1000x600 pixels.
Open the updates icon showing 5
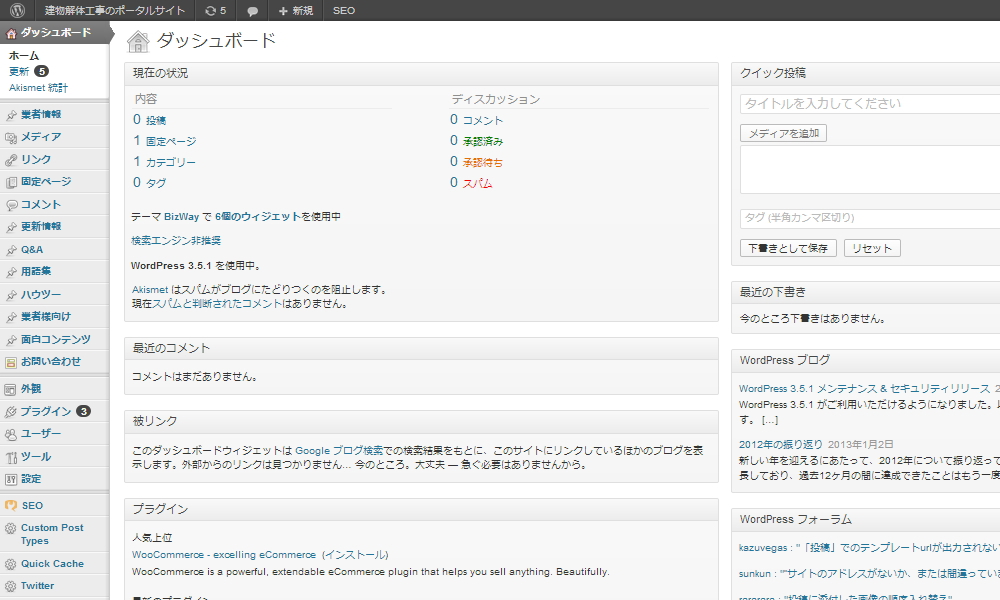click(216, 10)
